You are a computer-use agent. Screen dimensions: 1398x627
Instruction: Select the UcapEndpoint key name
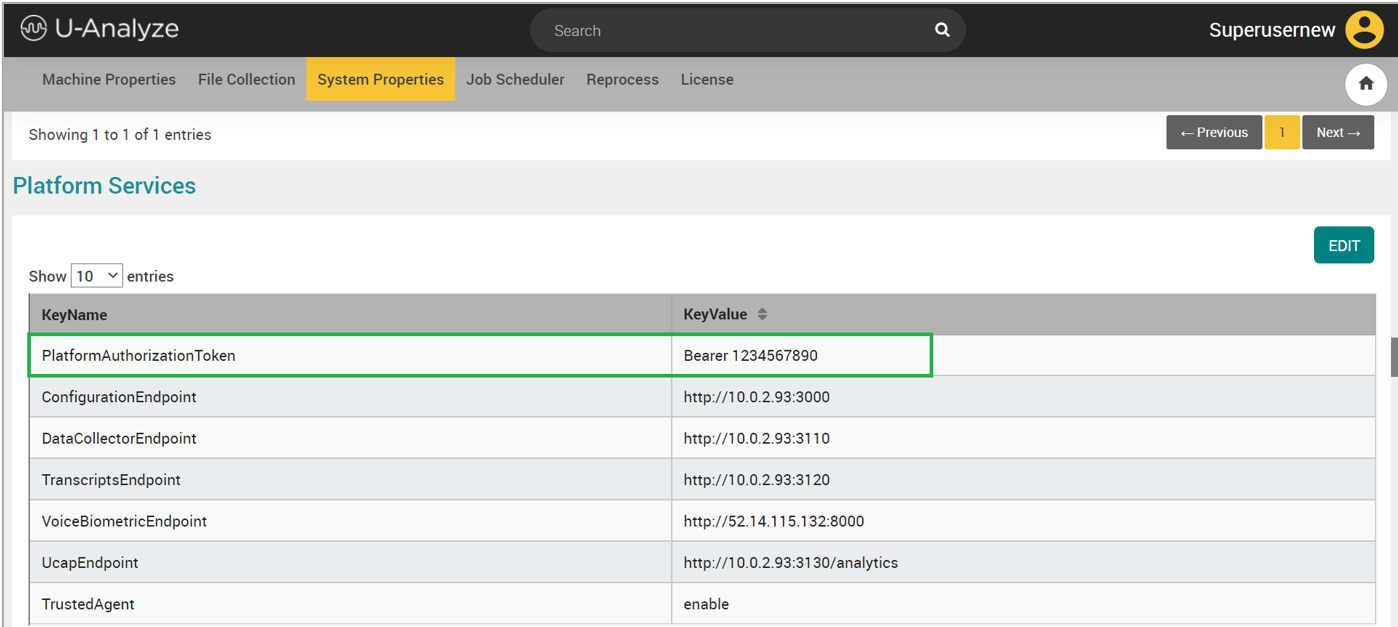[90, 563]
